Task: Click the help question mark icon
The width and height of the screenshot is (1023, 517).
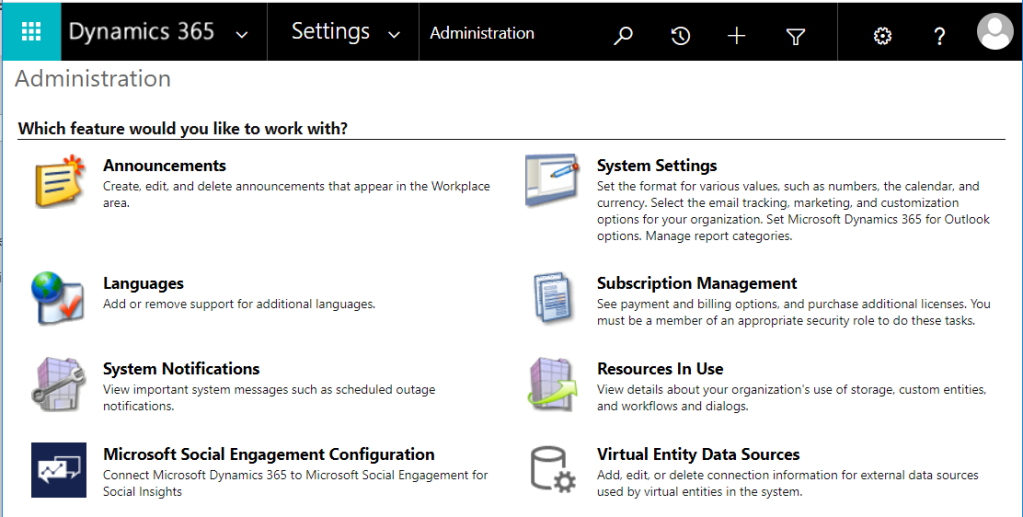Action: (x=939, y=36)
